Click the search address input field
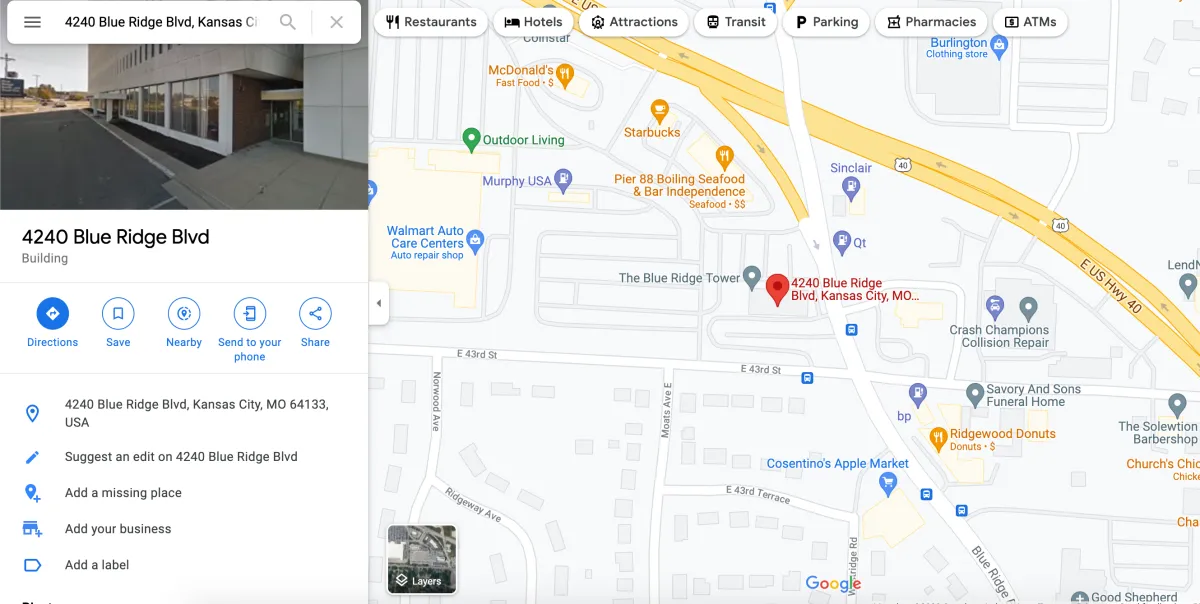This screenshot has width=1200, height=604. click(x=160, y=22)
